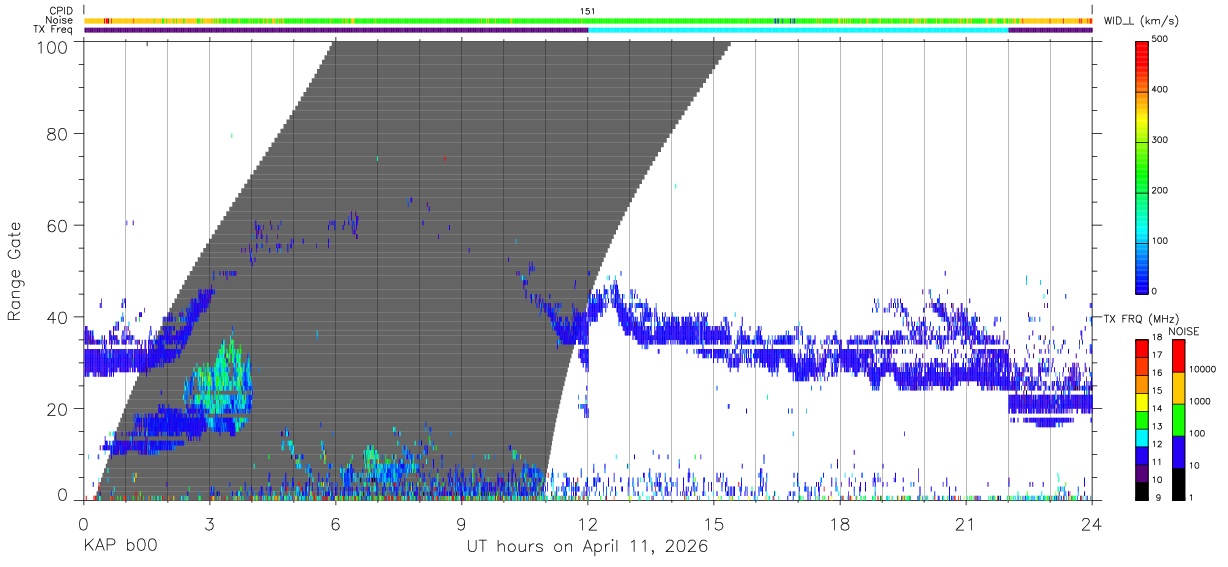Click the 80 range gate tick label
This screenshot has height=567, width=1228.
[x=58, y=134]
